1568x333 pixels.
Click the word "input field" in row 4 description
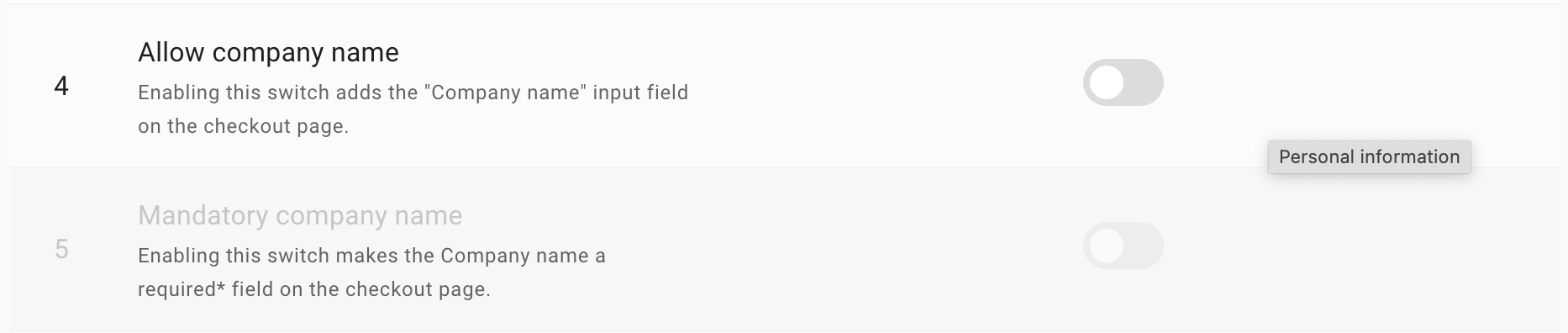click(x=640, y=92)
